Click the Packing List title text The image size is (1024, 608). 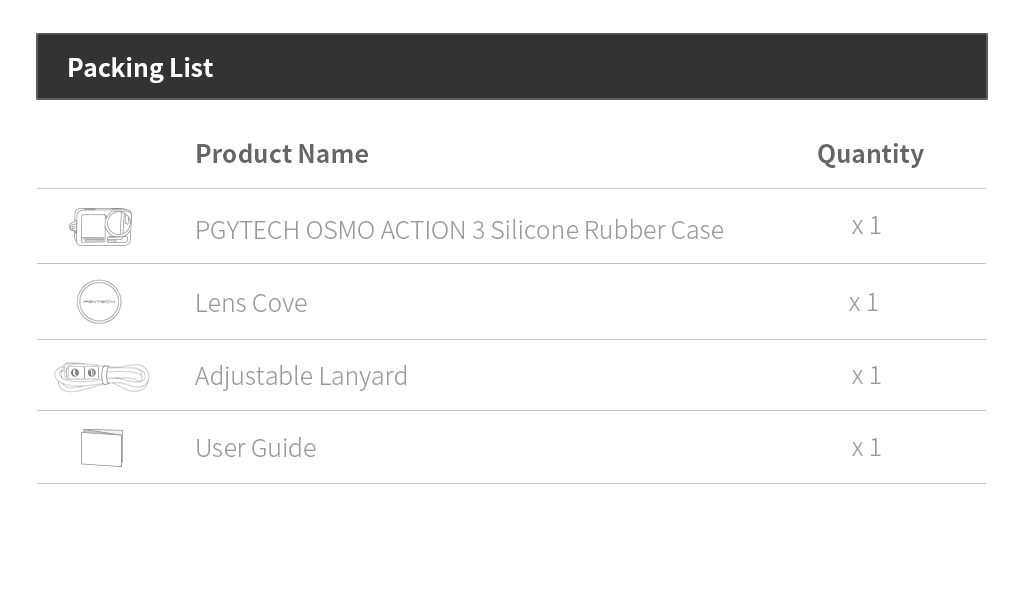140,68
